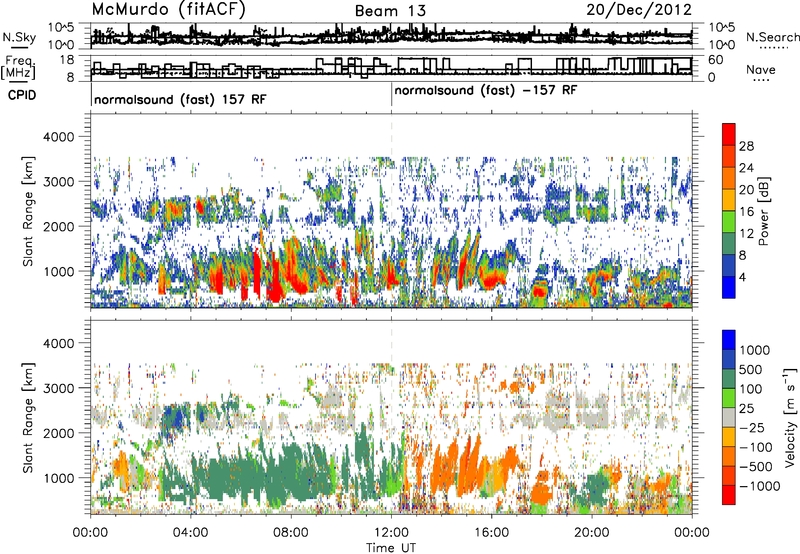Click the blue bottom segment of the power colorbar
This screenshot has height=554, width=800.
[729, 287]
